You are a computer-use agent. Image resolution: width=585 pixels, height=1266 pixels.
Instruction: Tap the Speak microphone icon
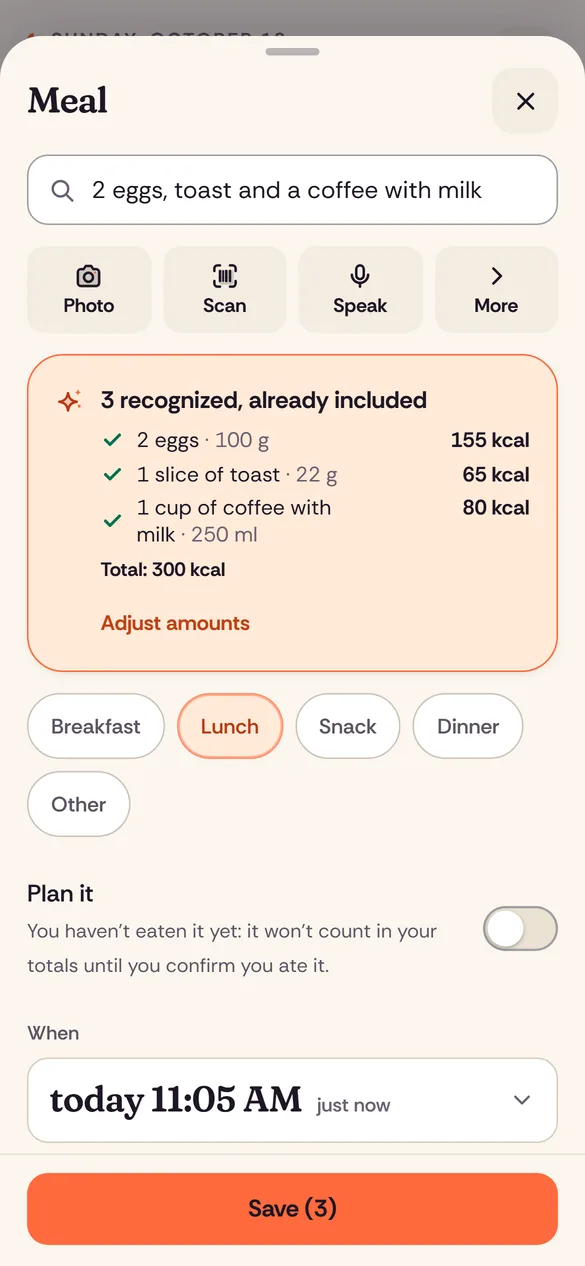[x=360, y=277]
